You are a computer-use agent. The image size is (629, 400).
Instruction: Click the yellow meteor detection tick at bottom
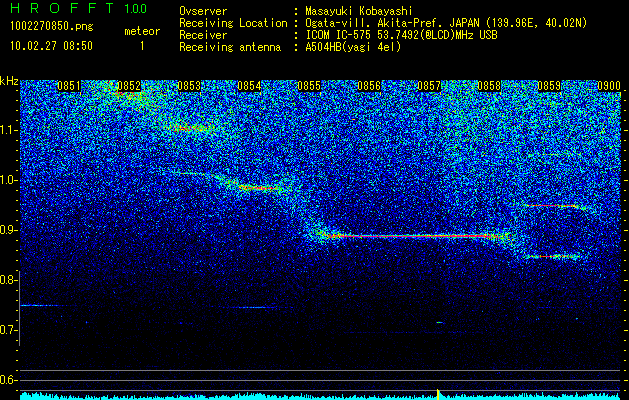[x=438, y=394]
